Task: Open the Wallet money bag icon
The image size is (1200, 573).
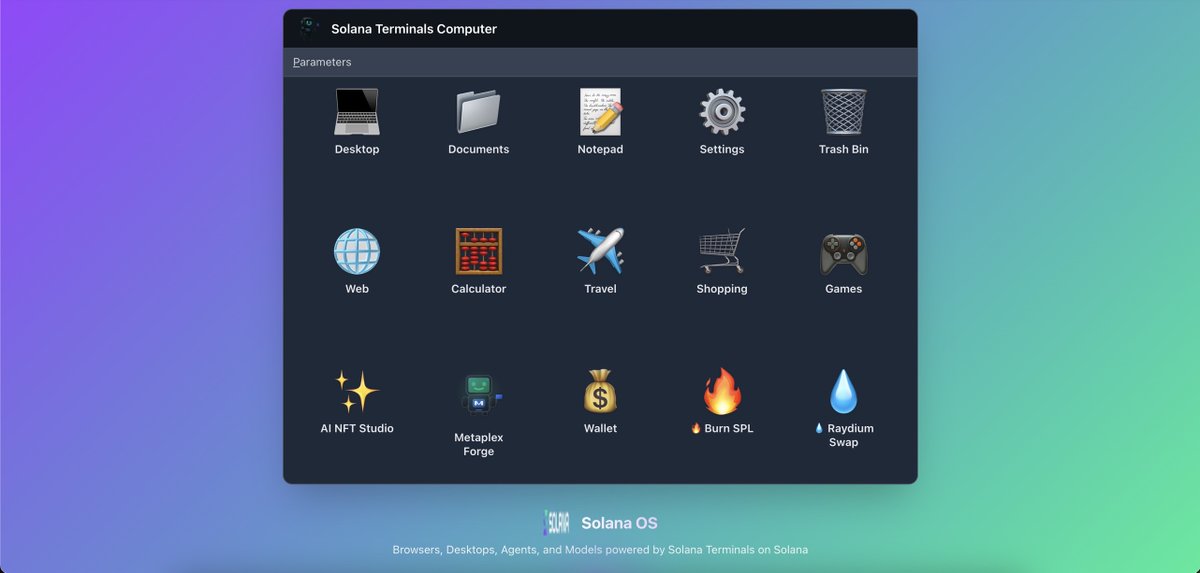Action: point(600,391)
